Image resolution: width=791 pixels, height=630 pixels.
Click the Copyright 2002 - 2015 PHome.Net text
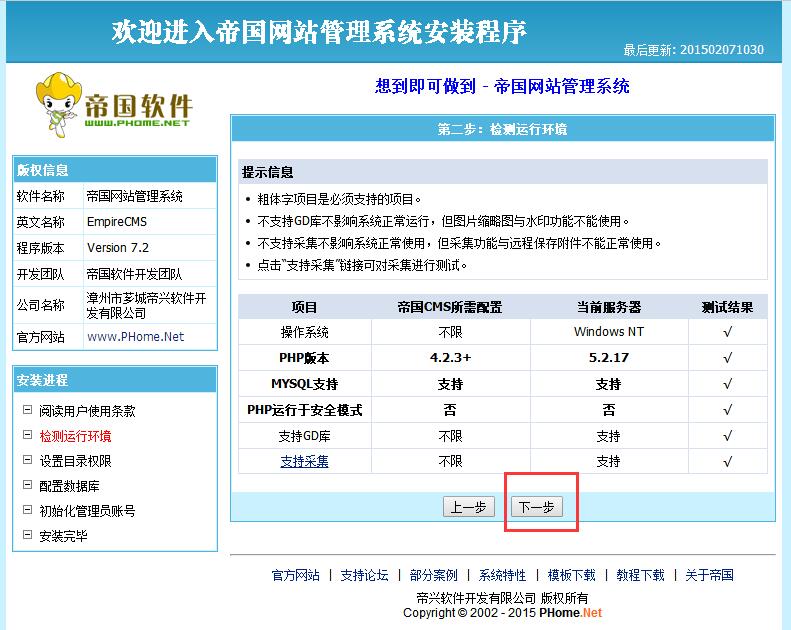(x=502, y=613)
